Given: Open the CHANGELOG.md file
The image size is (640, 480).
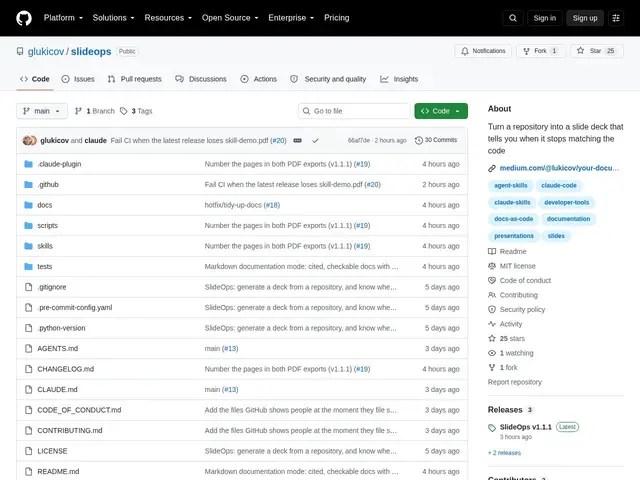Looking at the screenshot, I should pos(66,369).
